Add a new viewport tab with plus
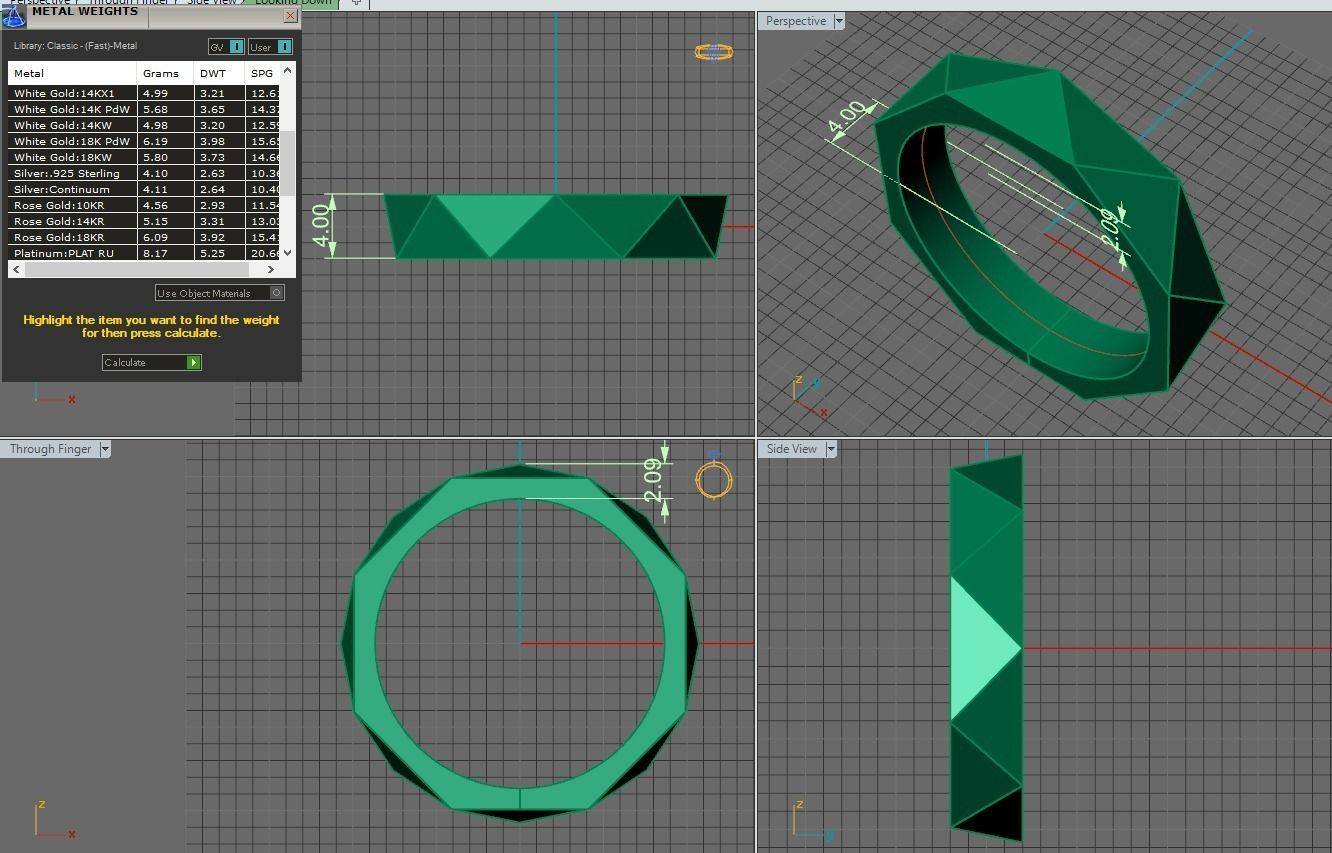 (x=356, y=3)
